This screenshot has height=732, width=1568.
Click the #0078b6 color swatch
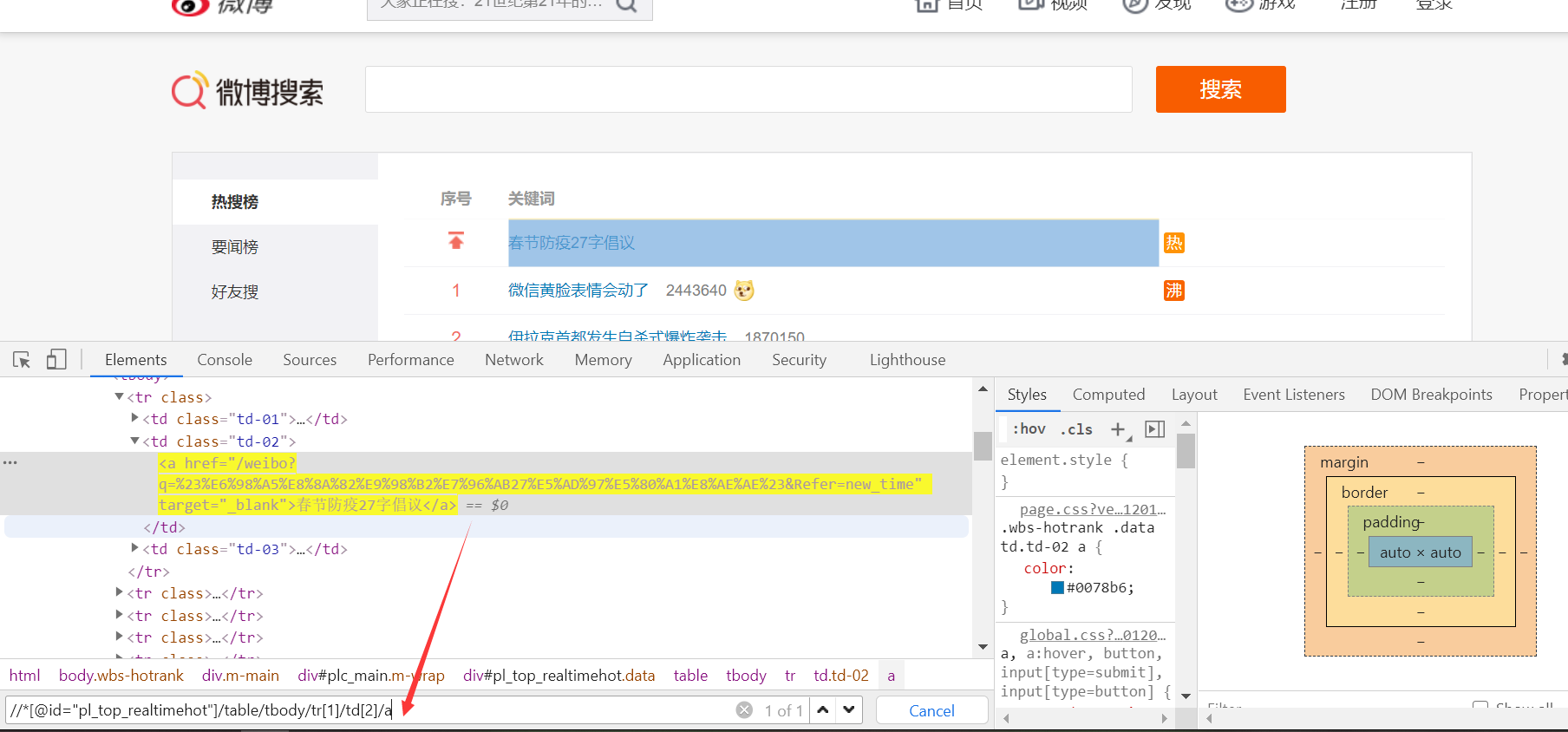1057,587
